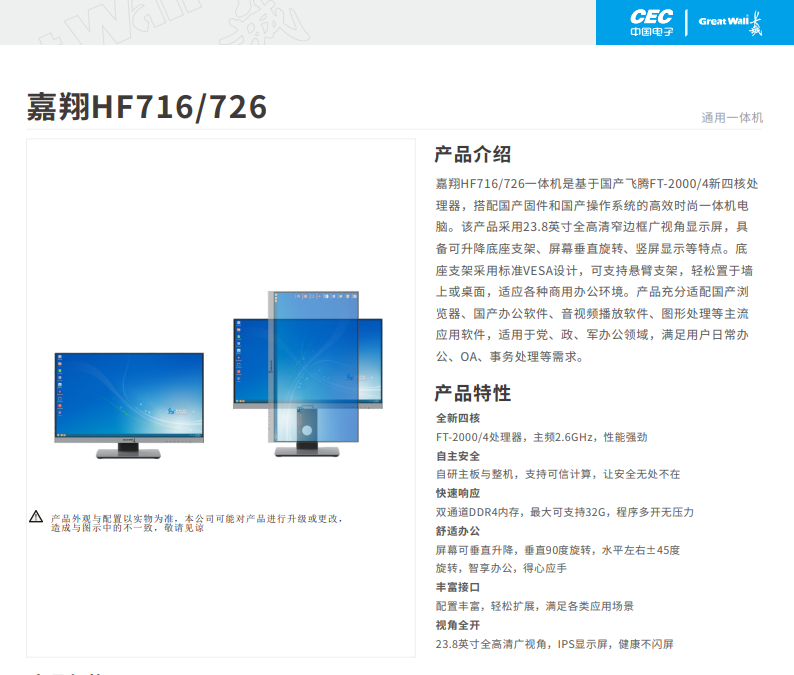Click the feature title 丰富接口
This screenshot has width=794, height=675.
[458, 587]
